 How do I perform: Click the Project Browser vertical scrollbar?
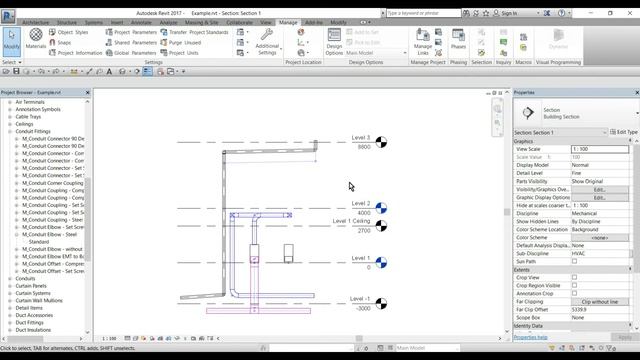(88, 218)
